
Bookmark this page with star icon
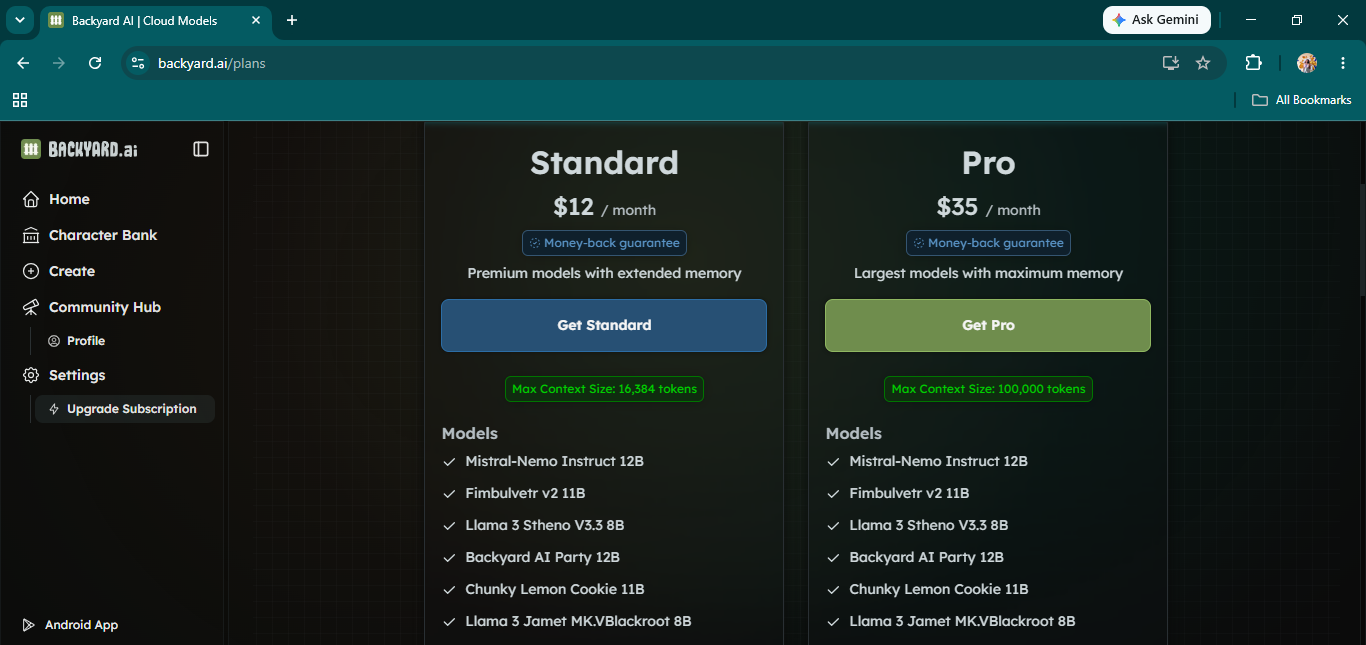click(1203, 63)
